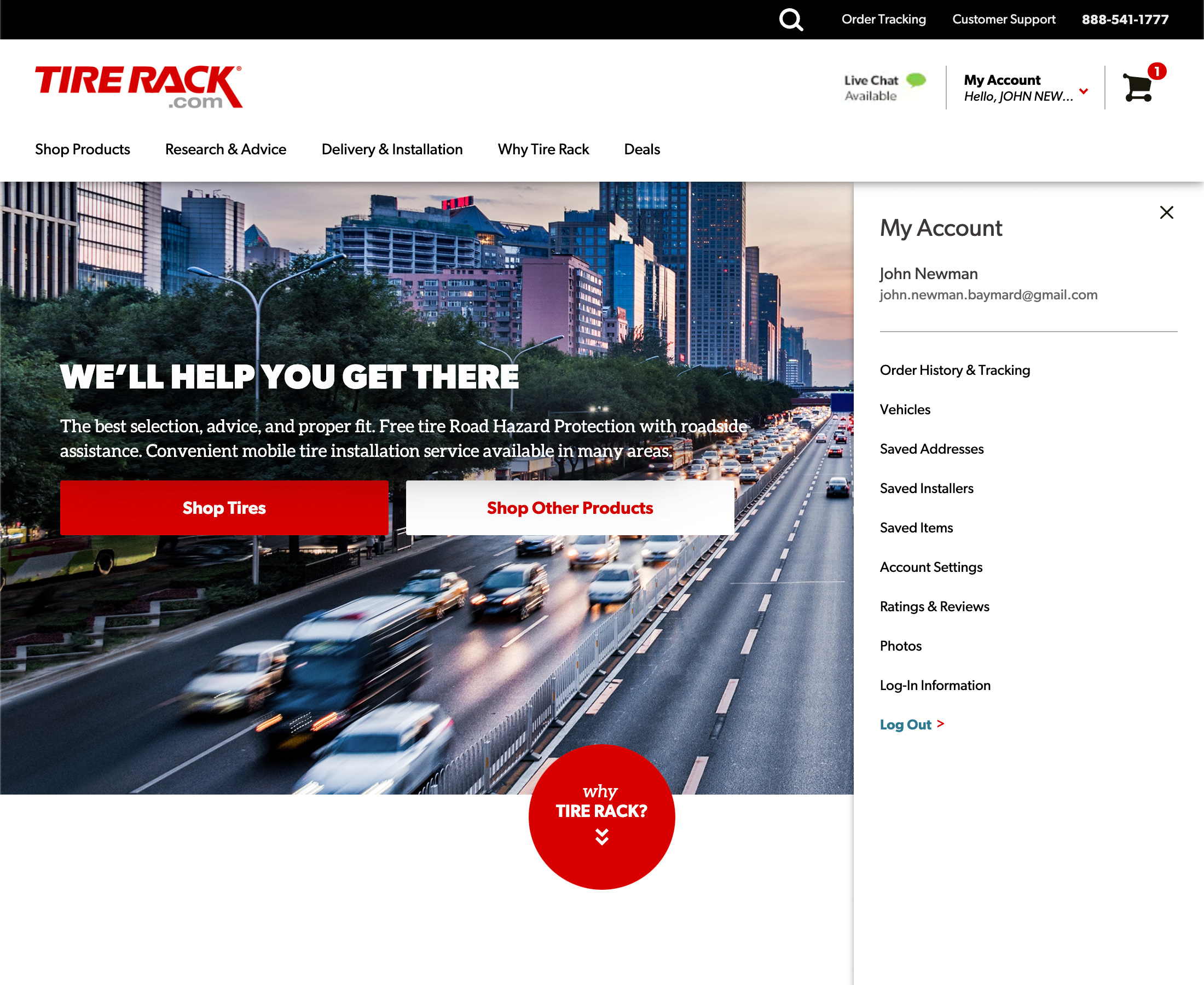Image resolution: width=1204 pixels, height=985 pixels.
Task: Click the Live Chat bubble icon
Action: [x=916, y=80]
